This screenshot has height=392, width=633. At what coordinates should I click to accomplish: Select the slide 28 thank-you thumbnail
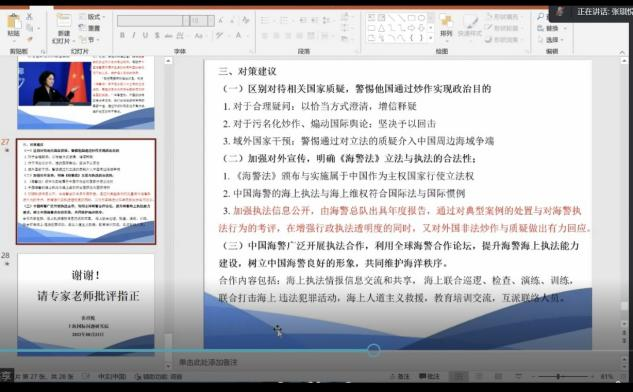pos(86,305)
